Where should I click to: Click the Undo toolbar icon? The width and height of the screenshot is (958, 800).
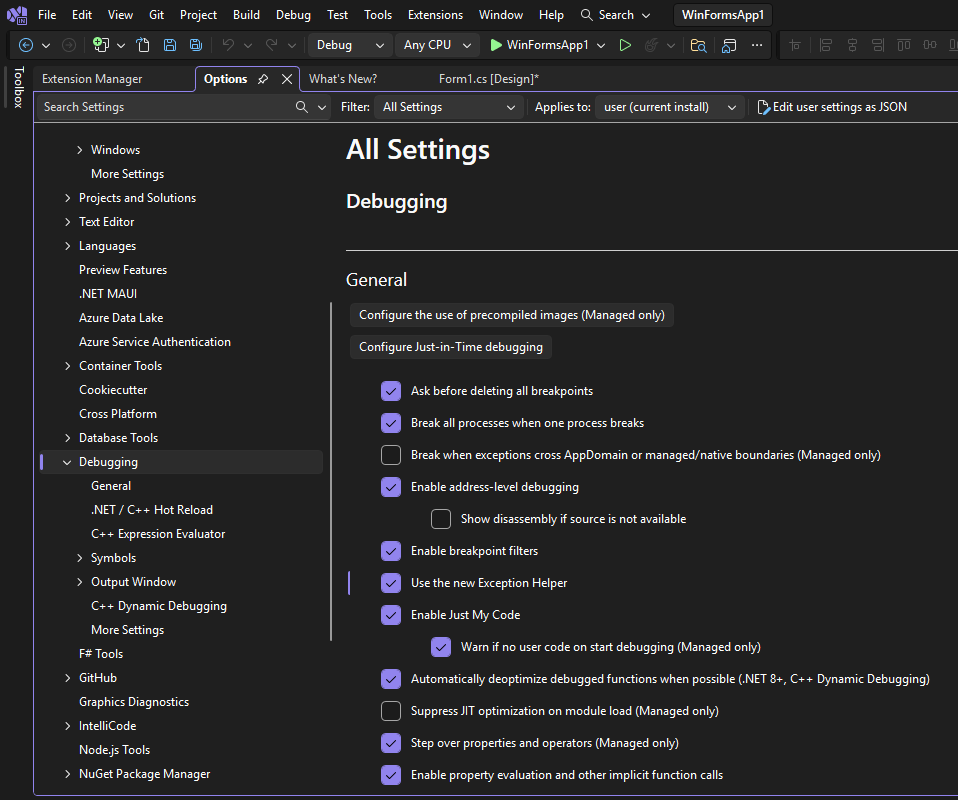[x=229, y=45]
